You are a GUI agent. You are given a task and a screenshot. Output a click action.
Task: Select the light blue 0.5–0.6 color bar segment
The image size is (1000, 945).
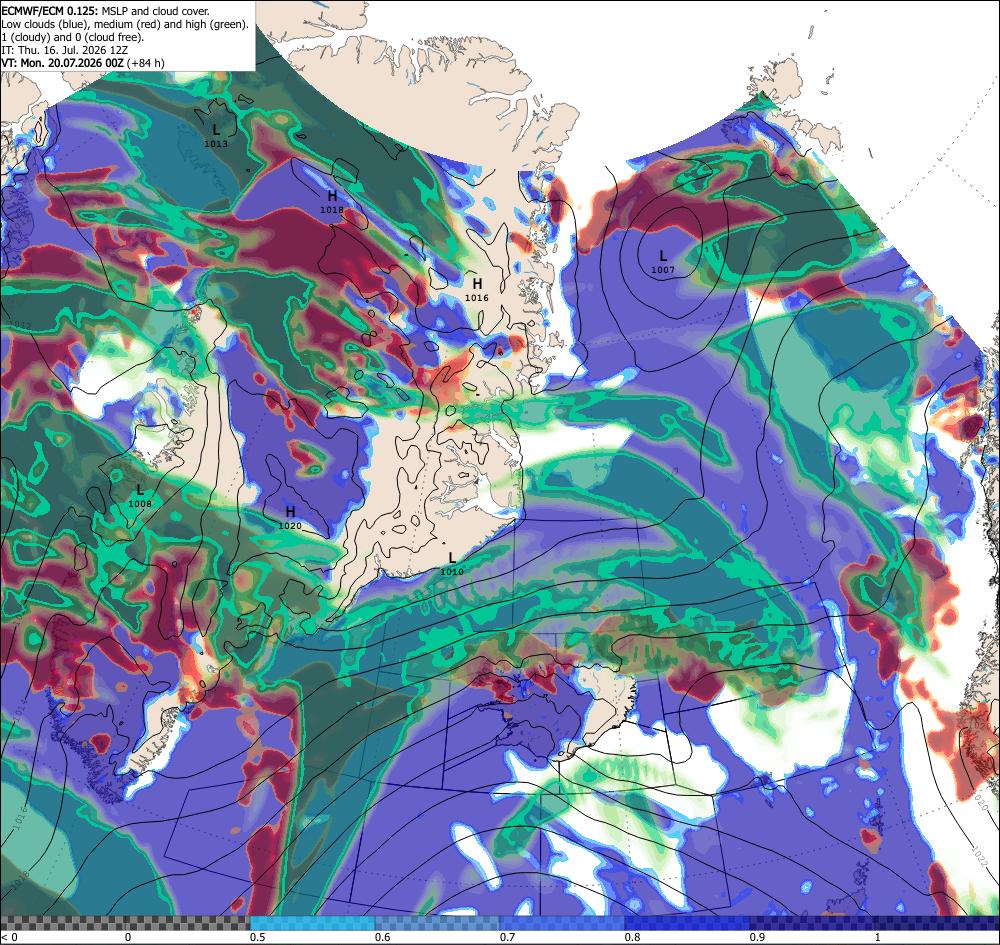(312, 923)
